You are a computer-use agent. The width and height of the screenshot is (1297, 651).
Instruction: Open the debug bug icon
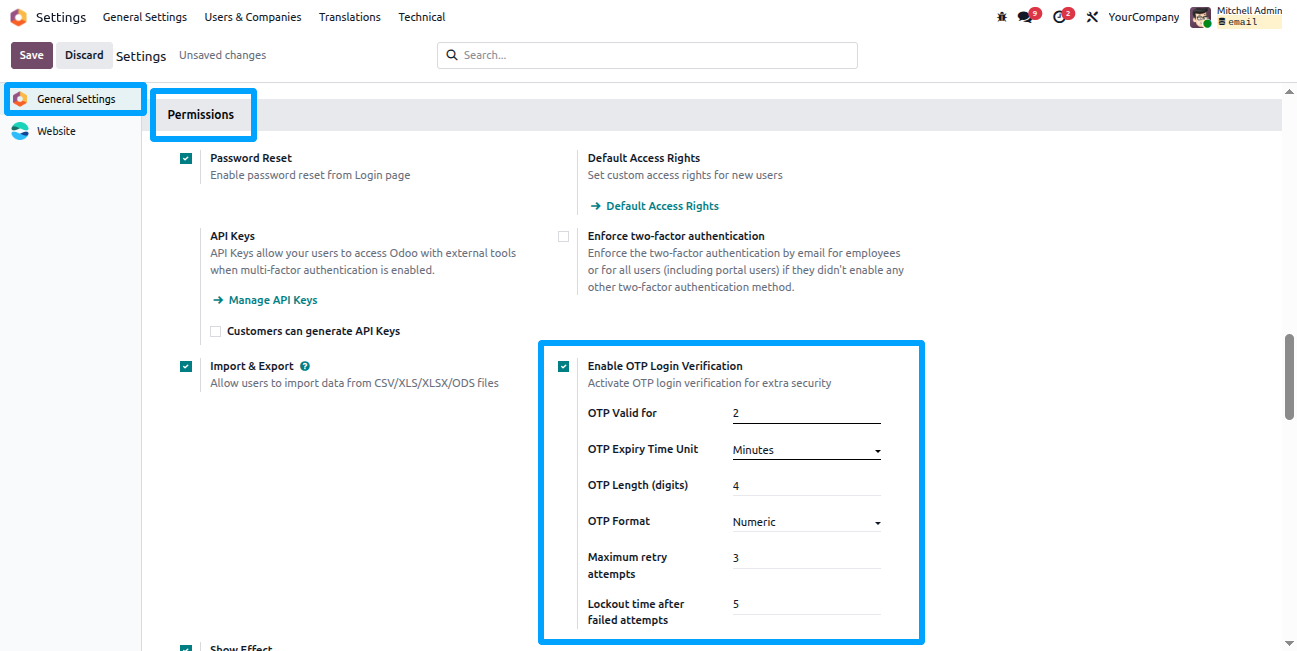[x=1002, y=17]
